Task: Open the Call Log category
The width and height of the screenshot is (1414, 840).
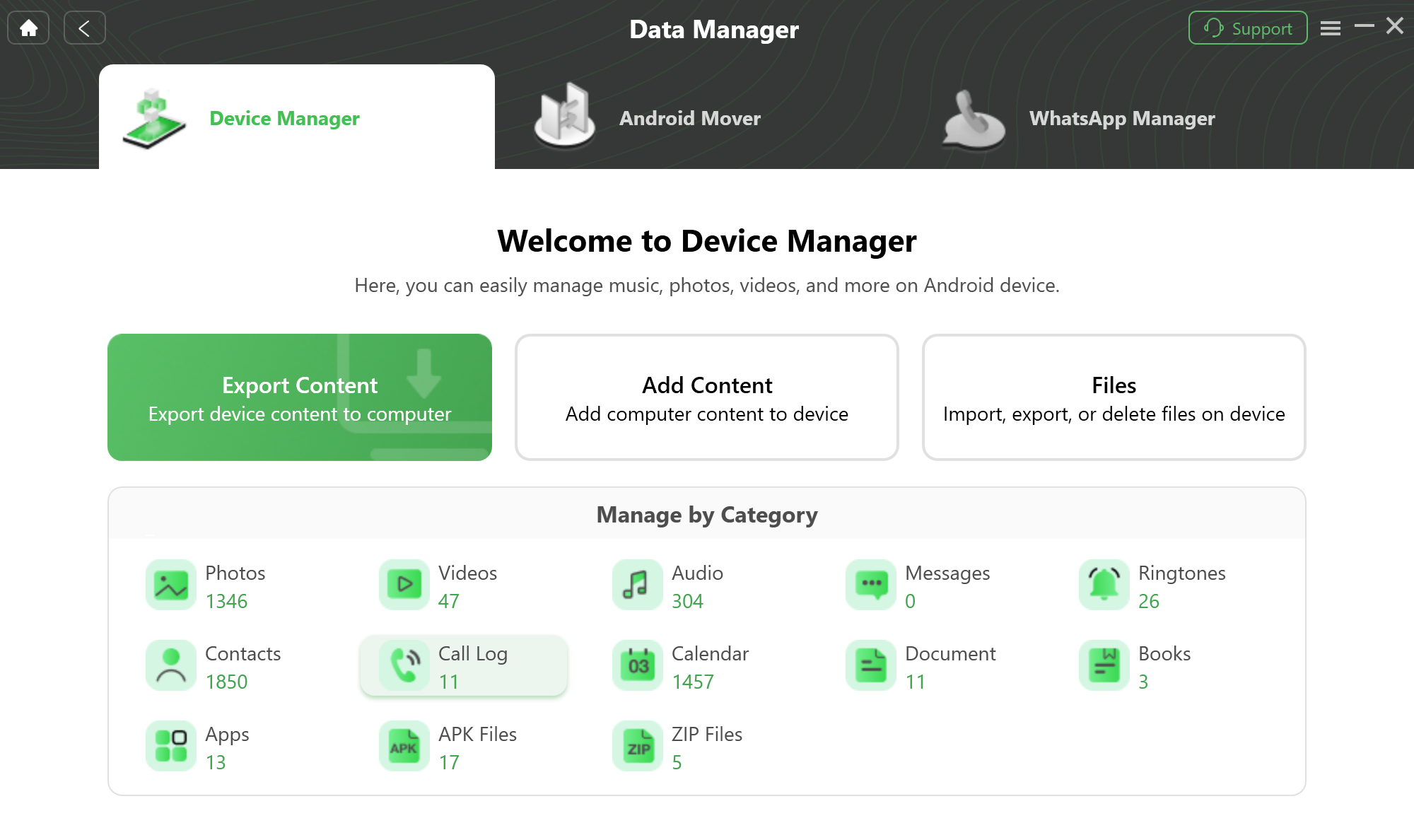Action: pyautogui.click(x=463, y=666)
